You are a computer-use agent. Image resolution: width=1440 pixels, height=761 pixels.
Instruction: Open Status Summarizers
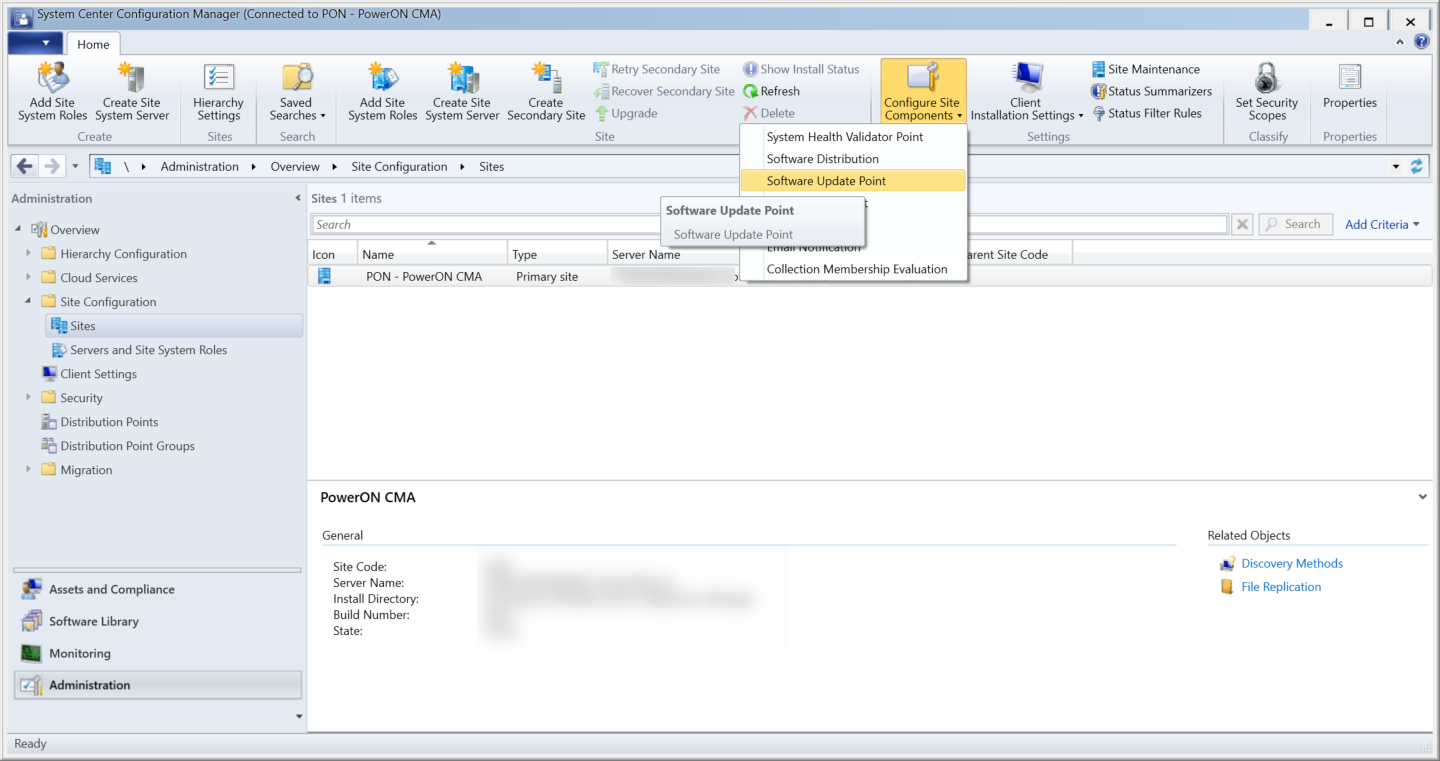(x=1151, y=91)
